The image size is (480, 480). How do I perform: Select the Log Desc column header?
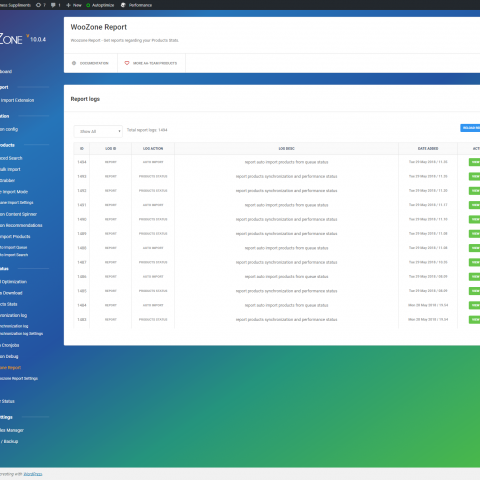coord(286,148)
